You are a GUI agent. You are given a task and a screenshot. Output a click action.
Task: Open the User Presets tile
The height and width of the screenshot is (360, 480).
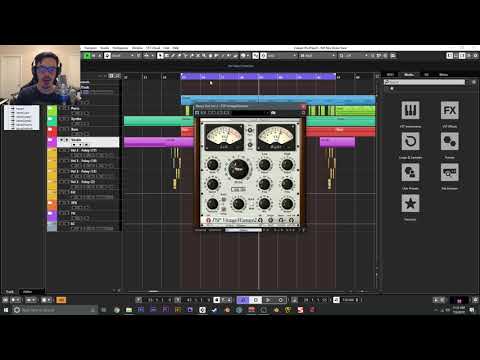(x=410, y=172)
